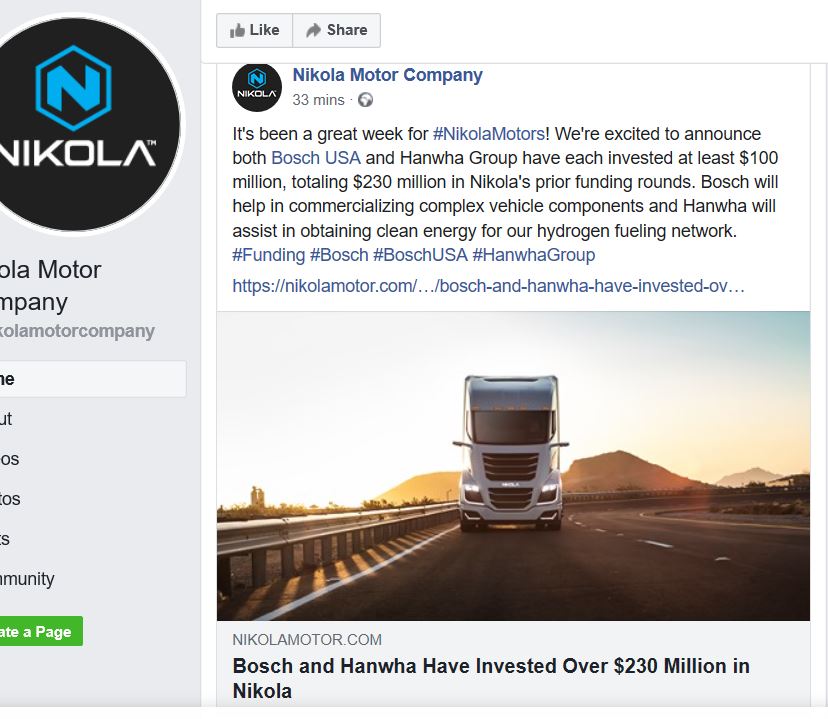Open the truck photo link preview
828x719 pixels.
pyautogui.click(x=513, y=466)
